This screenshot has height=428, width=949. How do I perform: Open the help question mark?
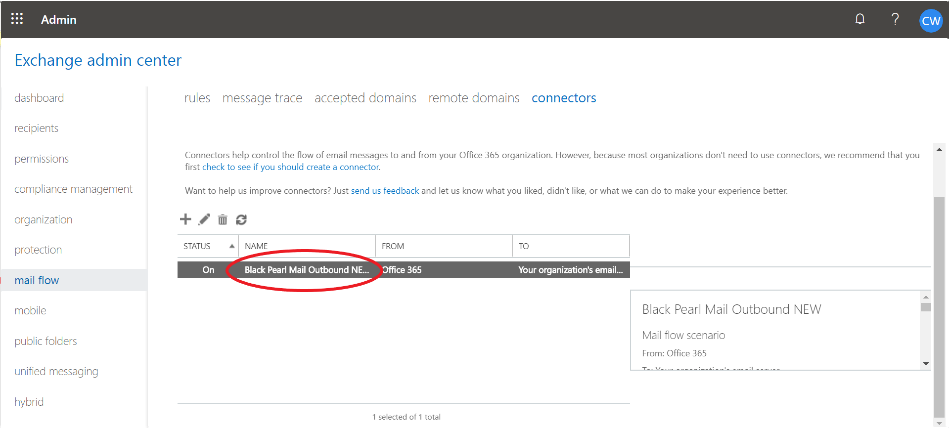(x=895, y=19)
